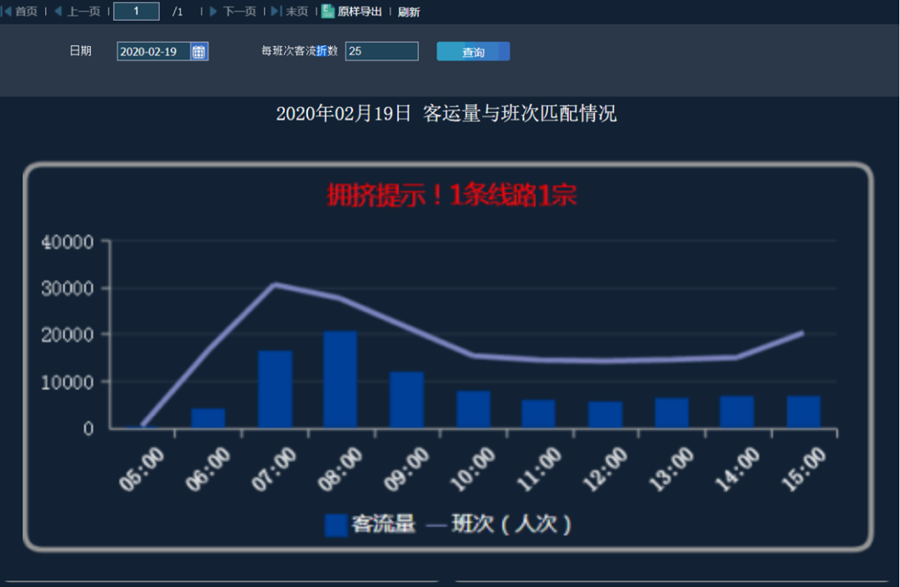Click the 原样导出 export text

(359, 12)
